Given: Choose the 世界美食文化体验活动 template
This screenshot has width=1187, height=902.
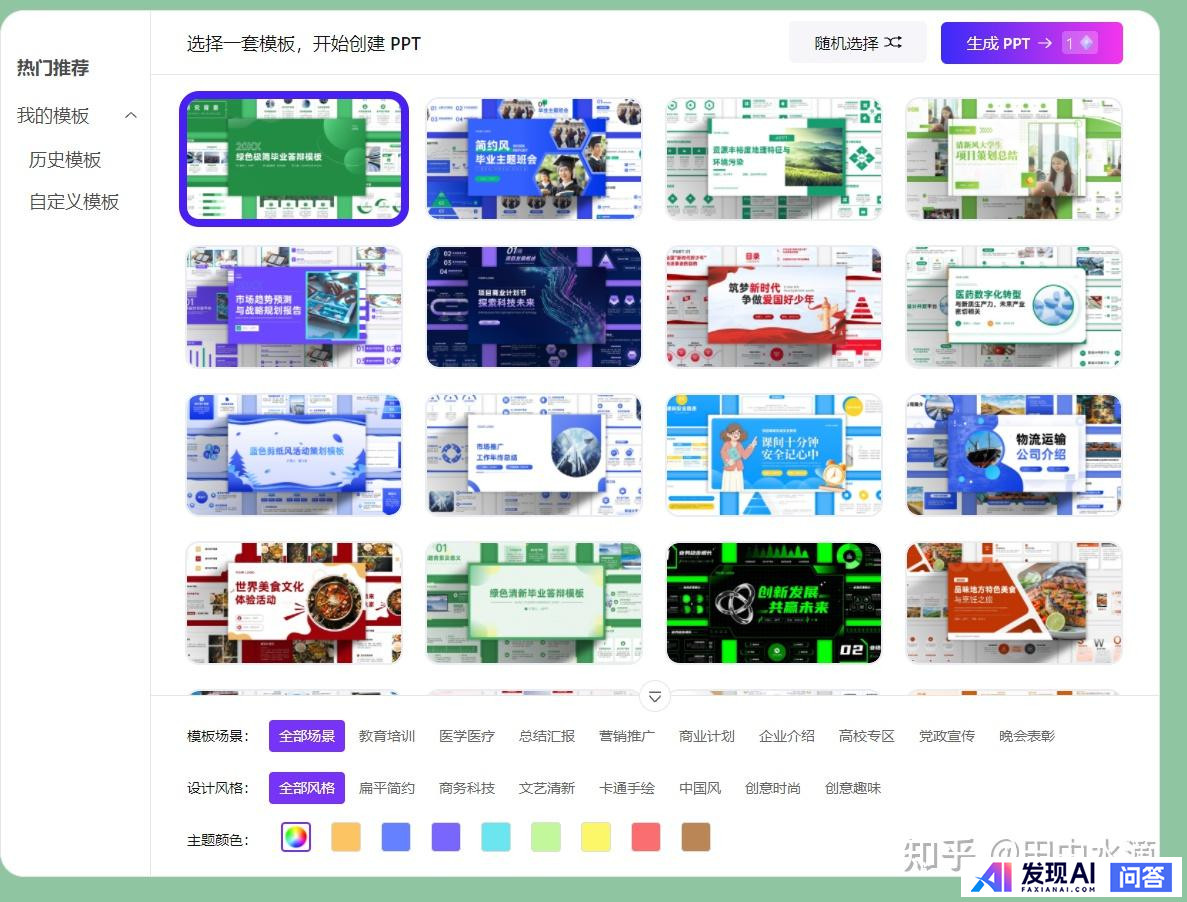Looking at the screenshot, I should pos(294,603).
